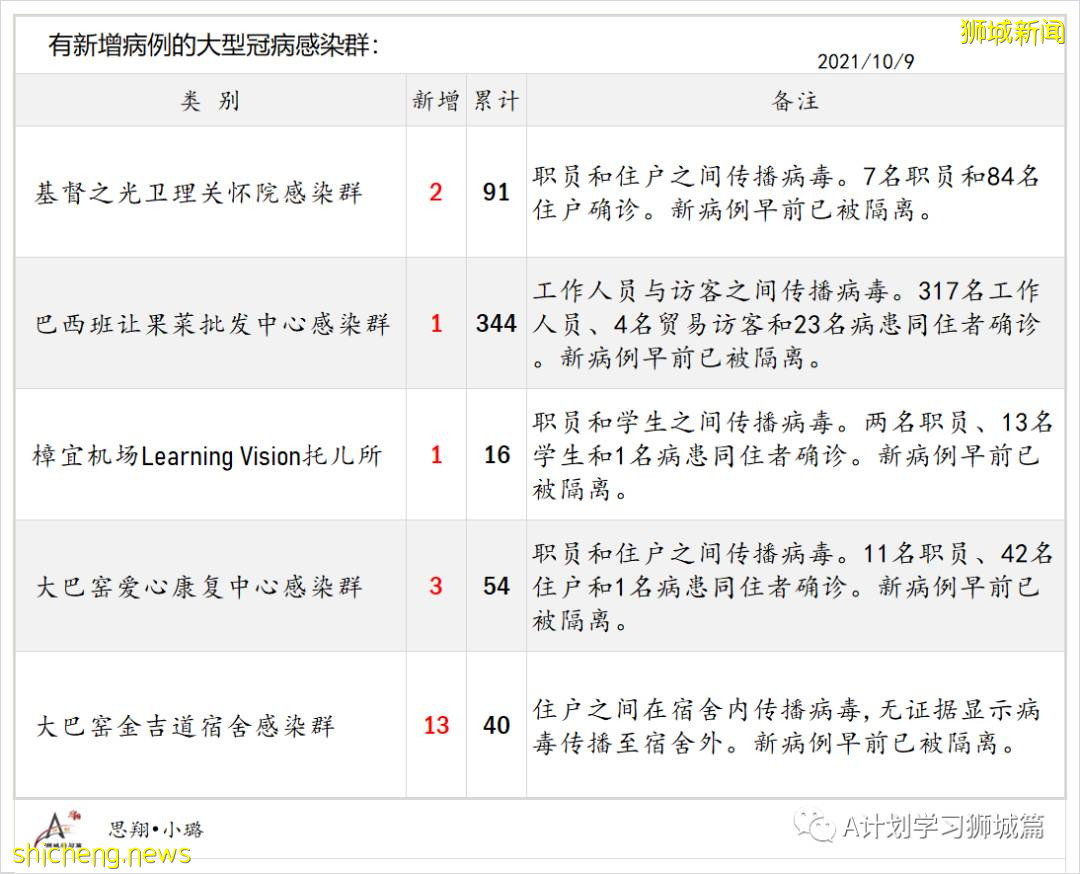
Task: Select the 基督之光卫理关怀院感染群 row name
Action: coord(198,192)
